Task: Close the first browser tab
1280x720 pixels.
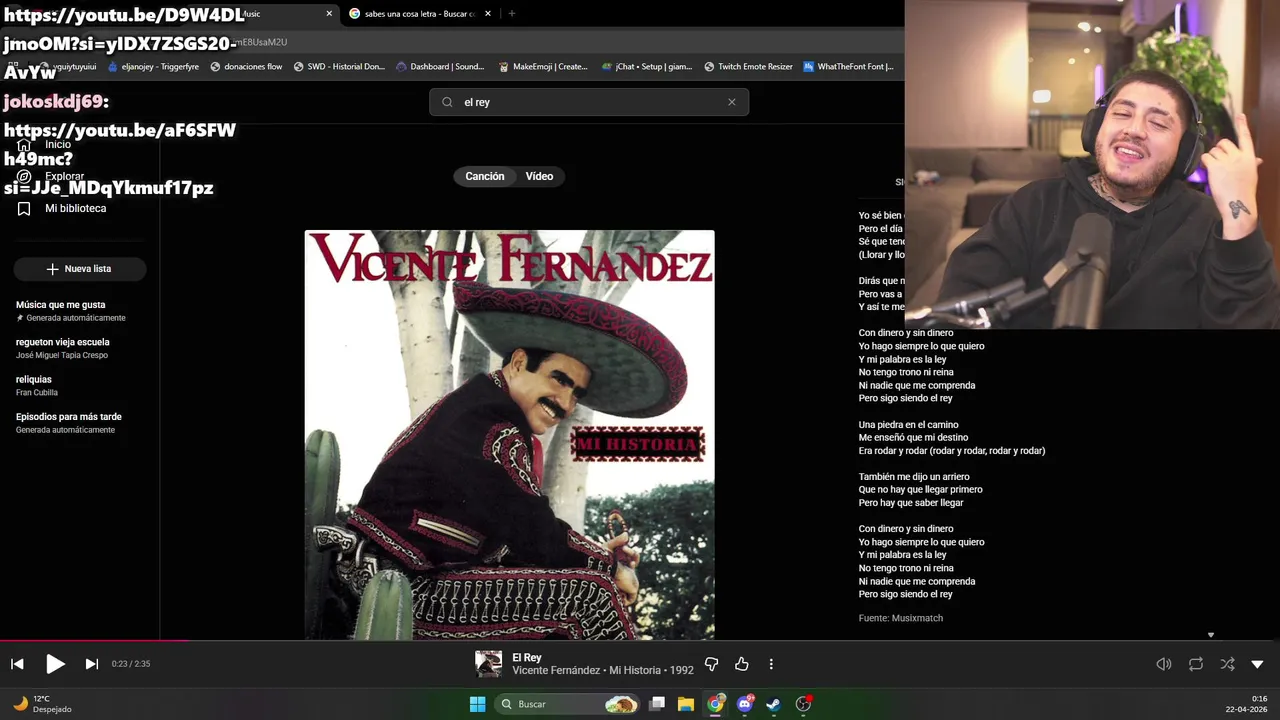Action: (329, 14)
